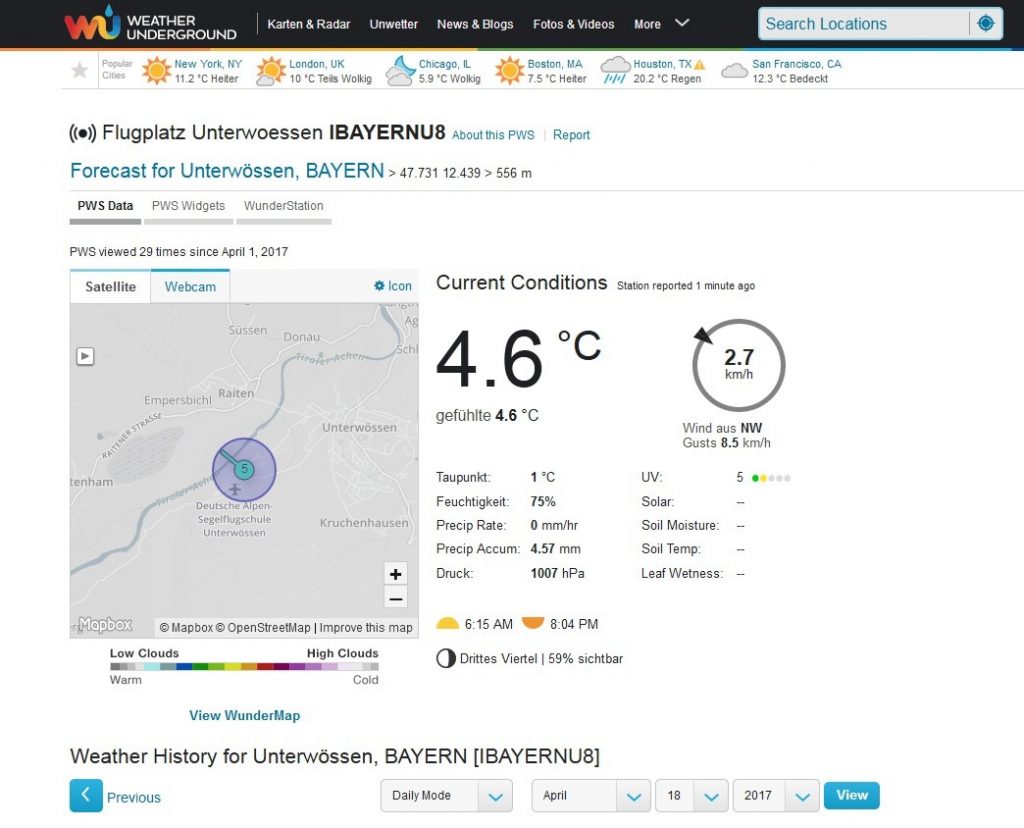Open the April month dropdown
This screenshot has width=1024, height=828.
(x=591, y=795)
